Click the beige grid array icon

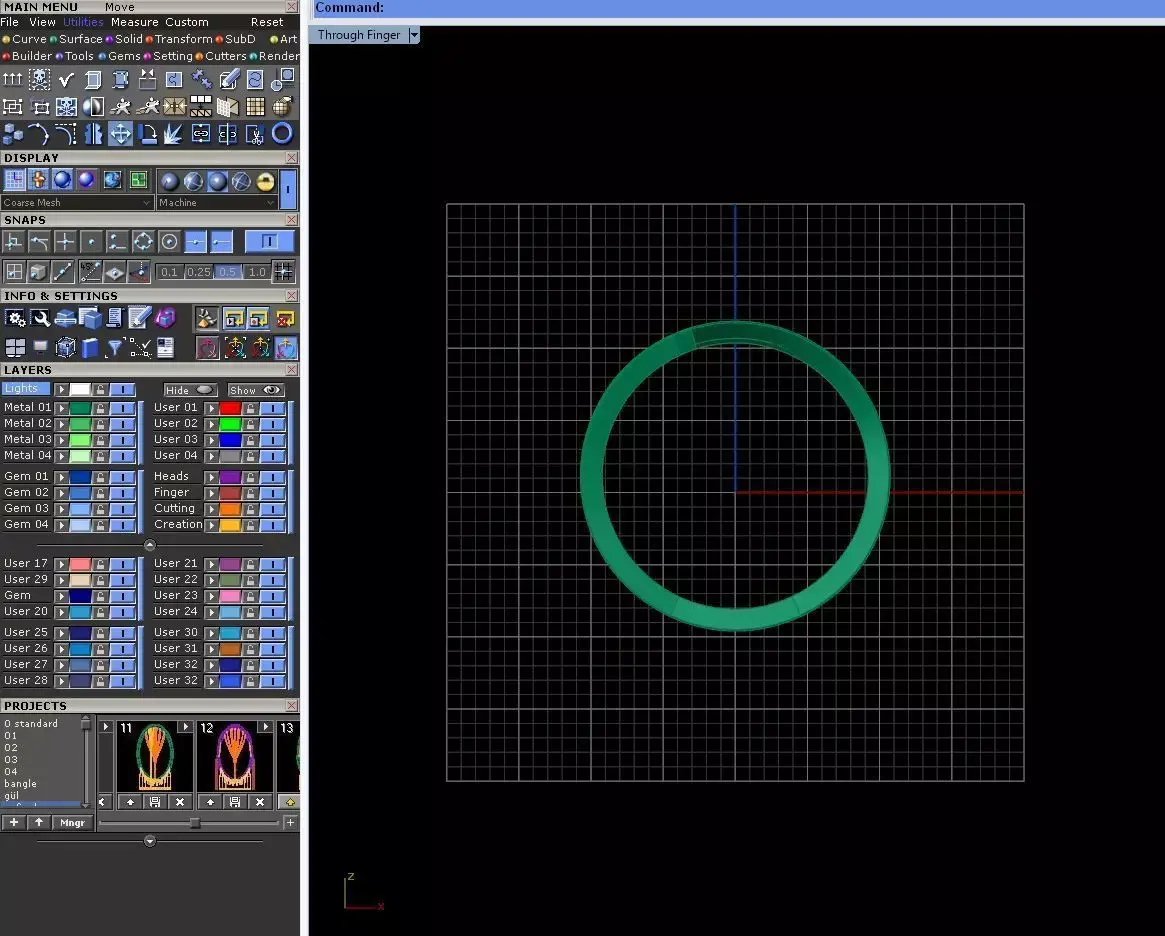pyautogui.click(x=255, y=107)
